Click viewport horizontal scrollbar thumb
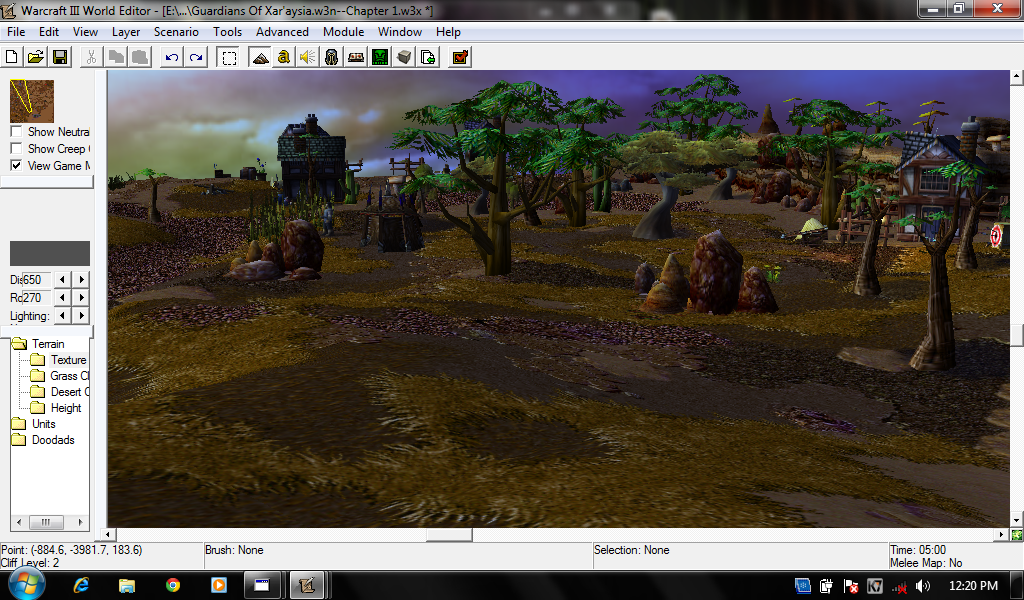The width and height of the screenshot is (1024, 600). pyautogui.click(x=449, y=535)
